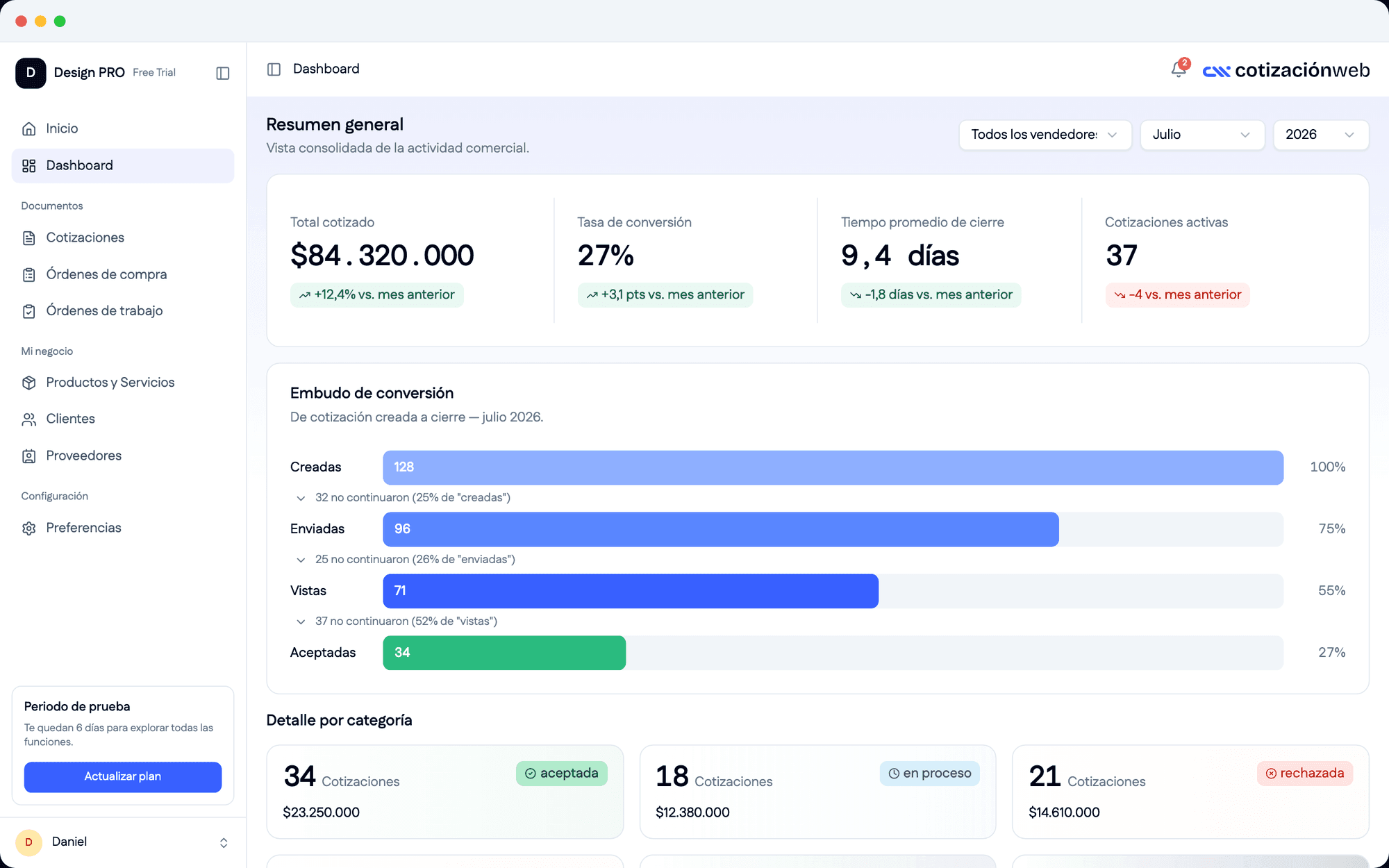1389x868 pixels.
Task: Click the rechazada status badge
Action: [1305, 774]
